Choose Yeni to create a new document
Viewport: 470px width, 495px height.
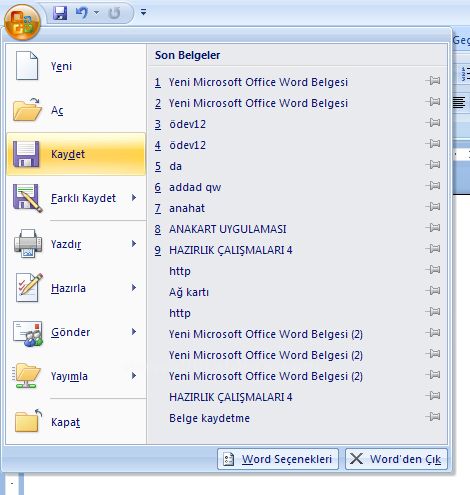click(x=76, y=66)
